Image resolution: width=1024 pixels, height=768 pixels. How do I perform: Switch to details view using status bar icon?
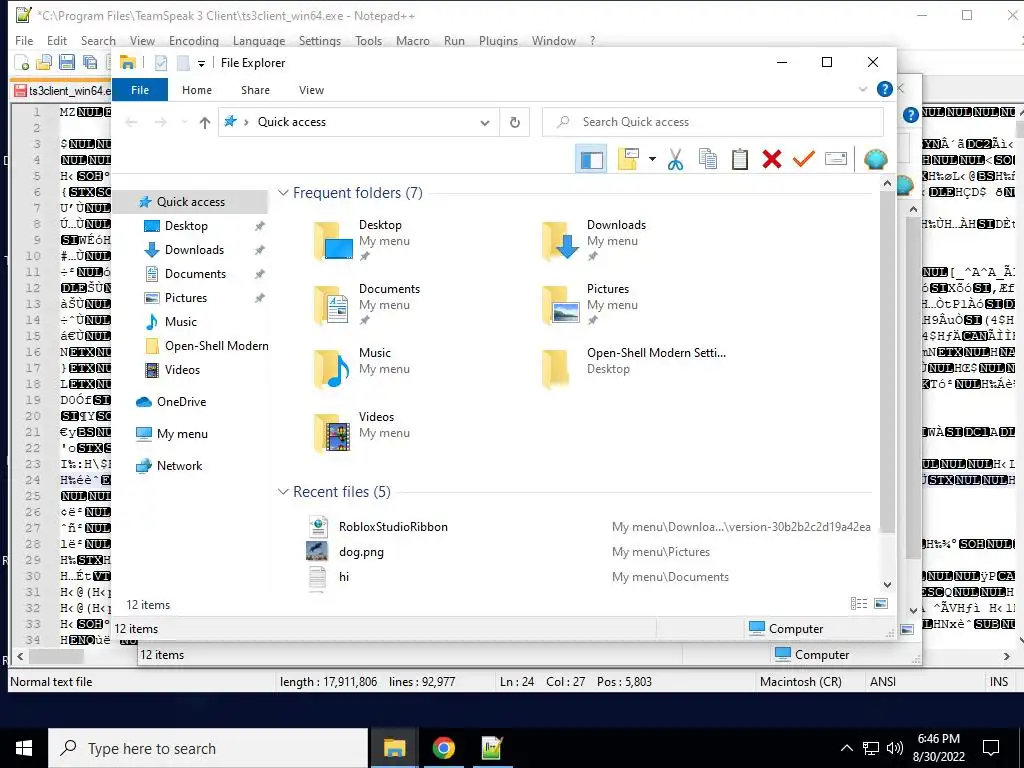pyautogui.click(x=859, y=604)
